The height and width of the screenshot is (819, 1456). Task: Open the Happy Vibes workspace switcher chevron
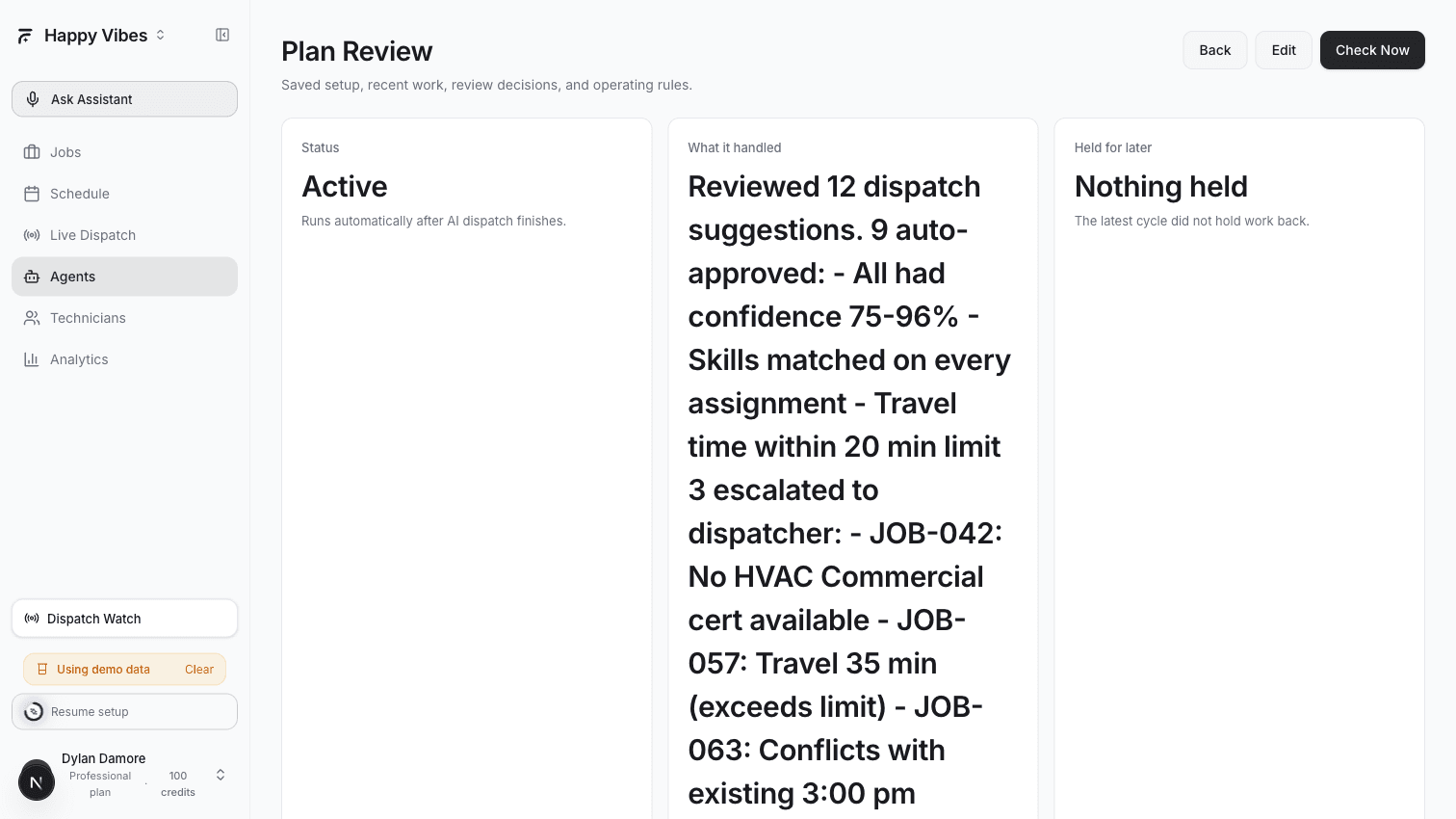point(161,35)
